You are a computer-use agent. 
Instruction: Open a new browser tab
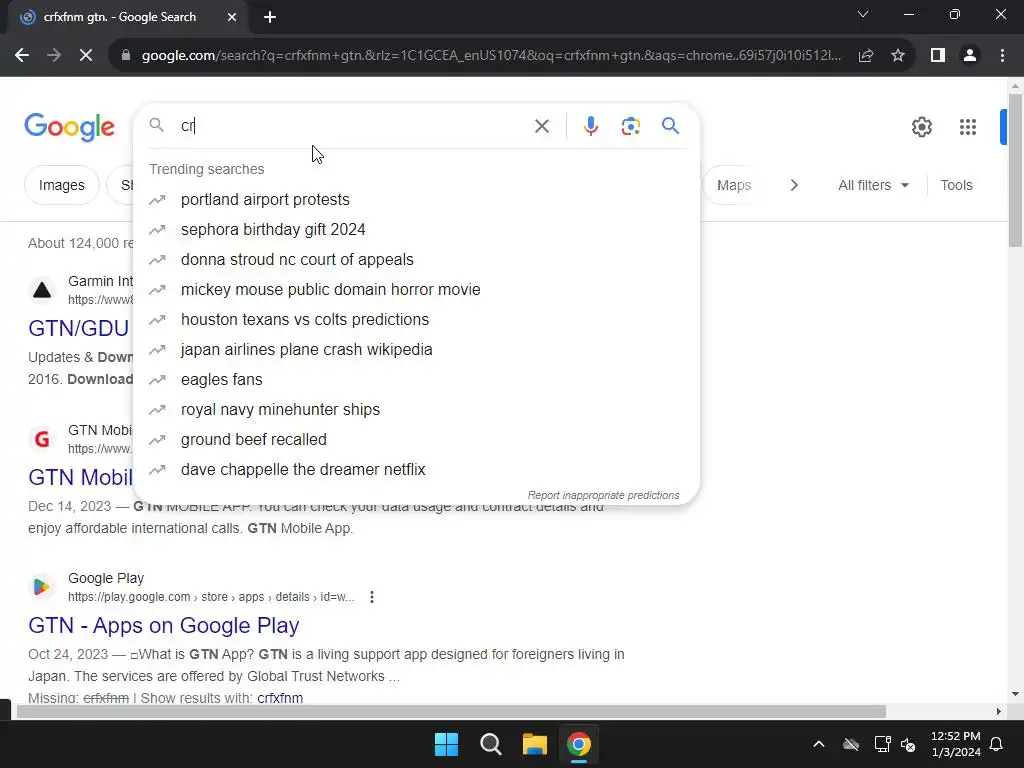[270, 17]
